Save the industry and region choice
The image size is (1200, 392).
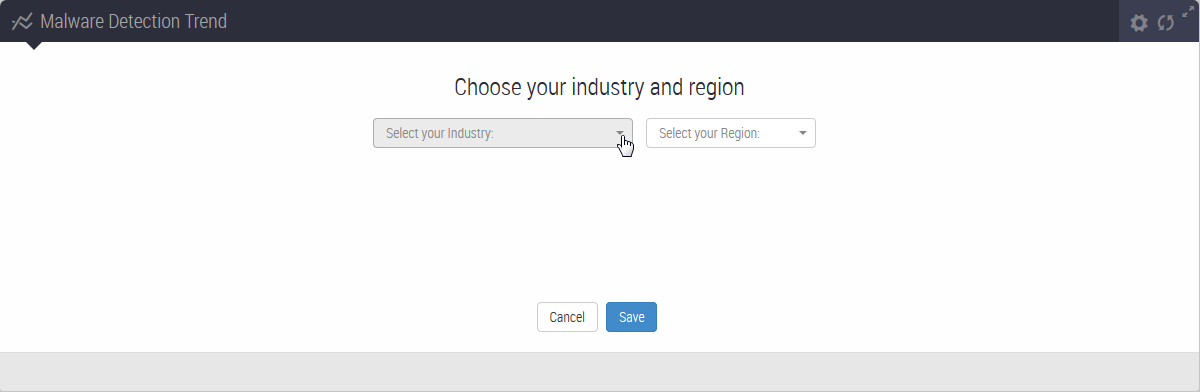coord(631,317)
